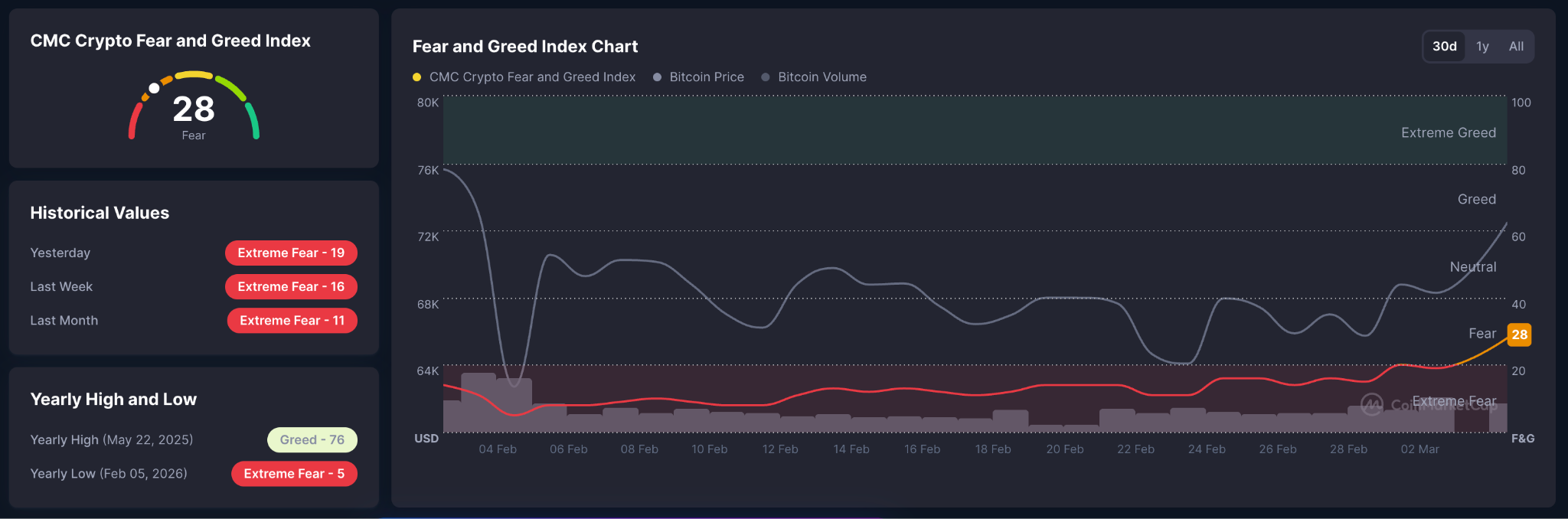Click the 'CMC Crypto Fear and Greed Index' heading
This screenshot has height=519, width=1568.
click(x=170, y=41)
